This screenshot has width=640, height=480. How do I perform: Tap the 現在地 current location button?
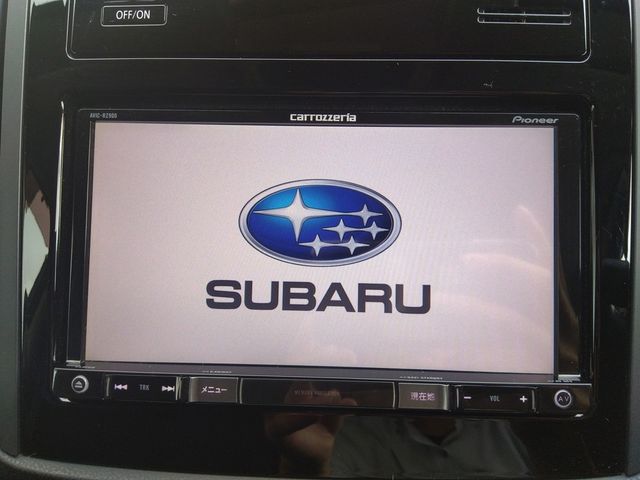click(x=422, y=396)
